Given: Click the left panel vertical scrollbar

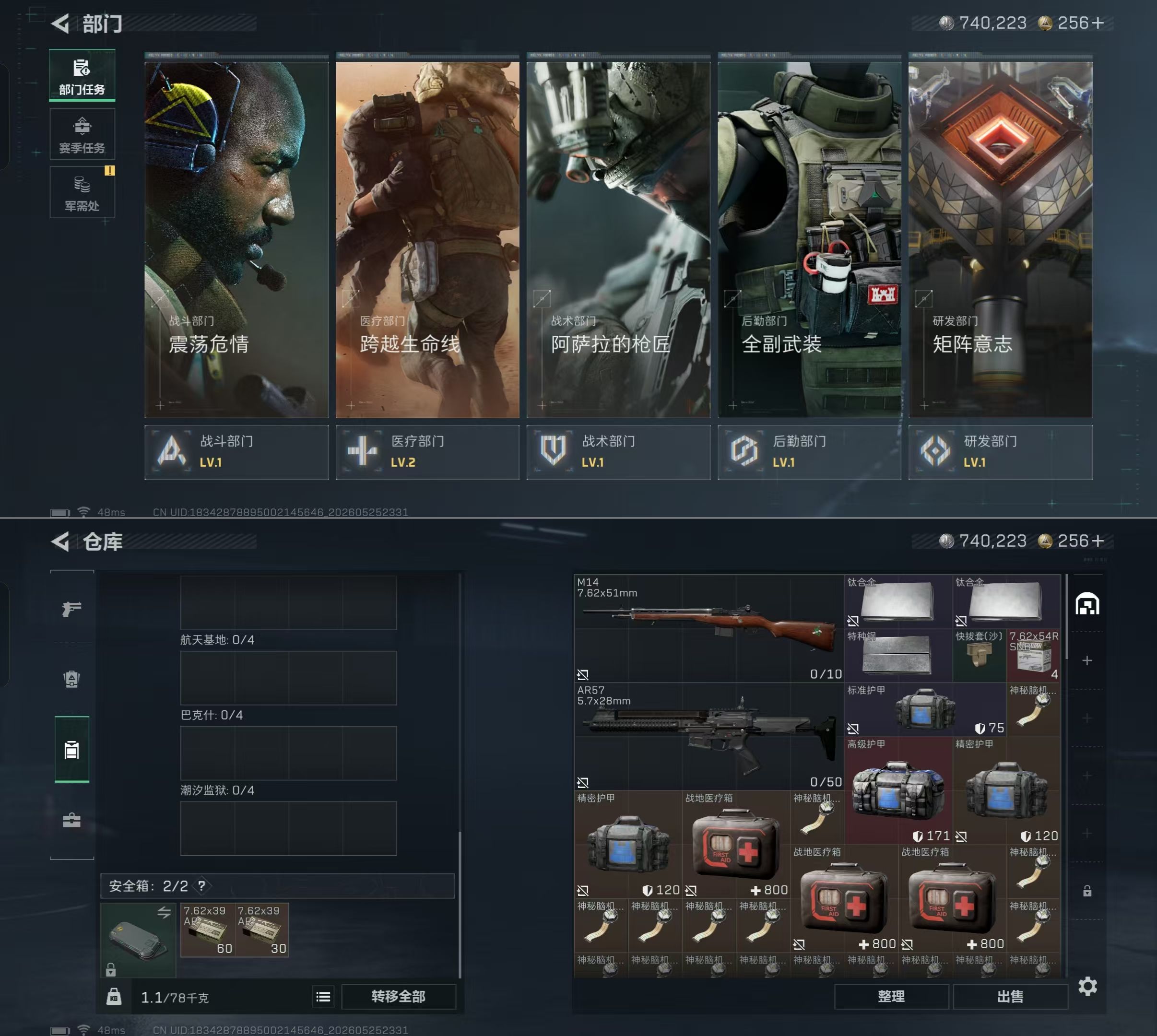Looking at the screenshot, I should (460, 905).
